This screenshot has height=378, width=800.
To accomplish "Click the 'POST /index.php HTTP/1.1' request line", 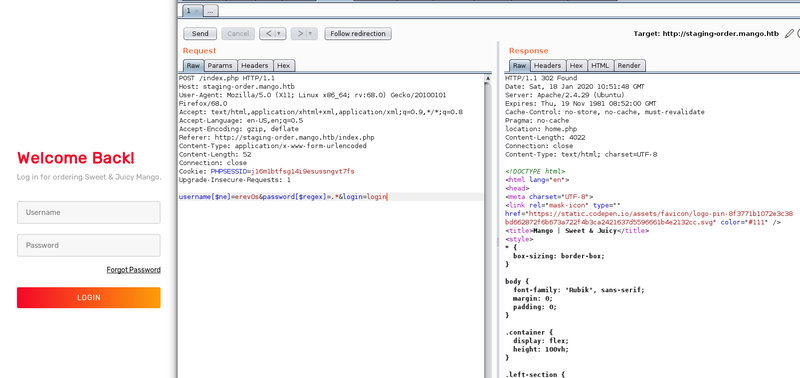I will pos(227,78).
